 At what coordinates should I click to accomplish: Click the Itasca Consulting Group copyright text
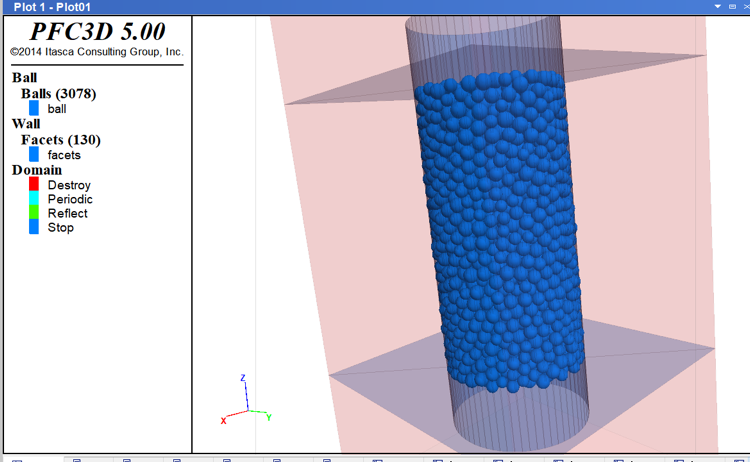96,52
